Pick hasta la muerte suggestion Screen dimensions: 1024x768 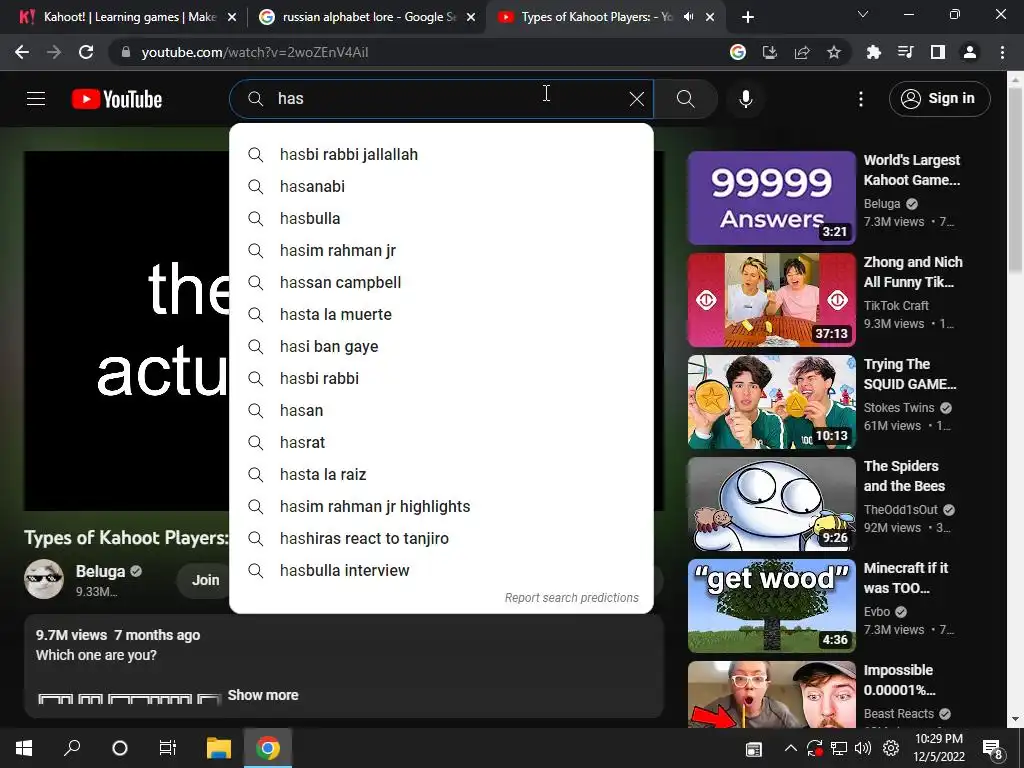(441, 314)
